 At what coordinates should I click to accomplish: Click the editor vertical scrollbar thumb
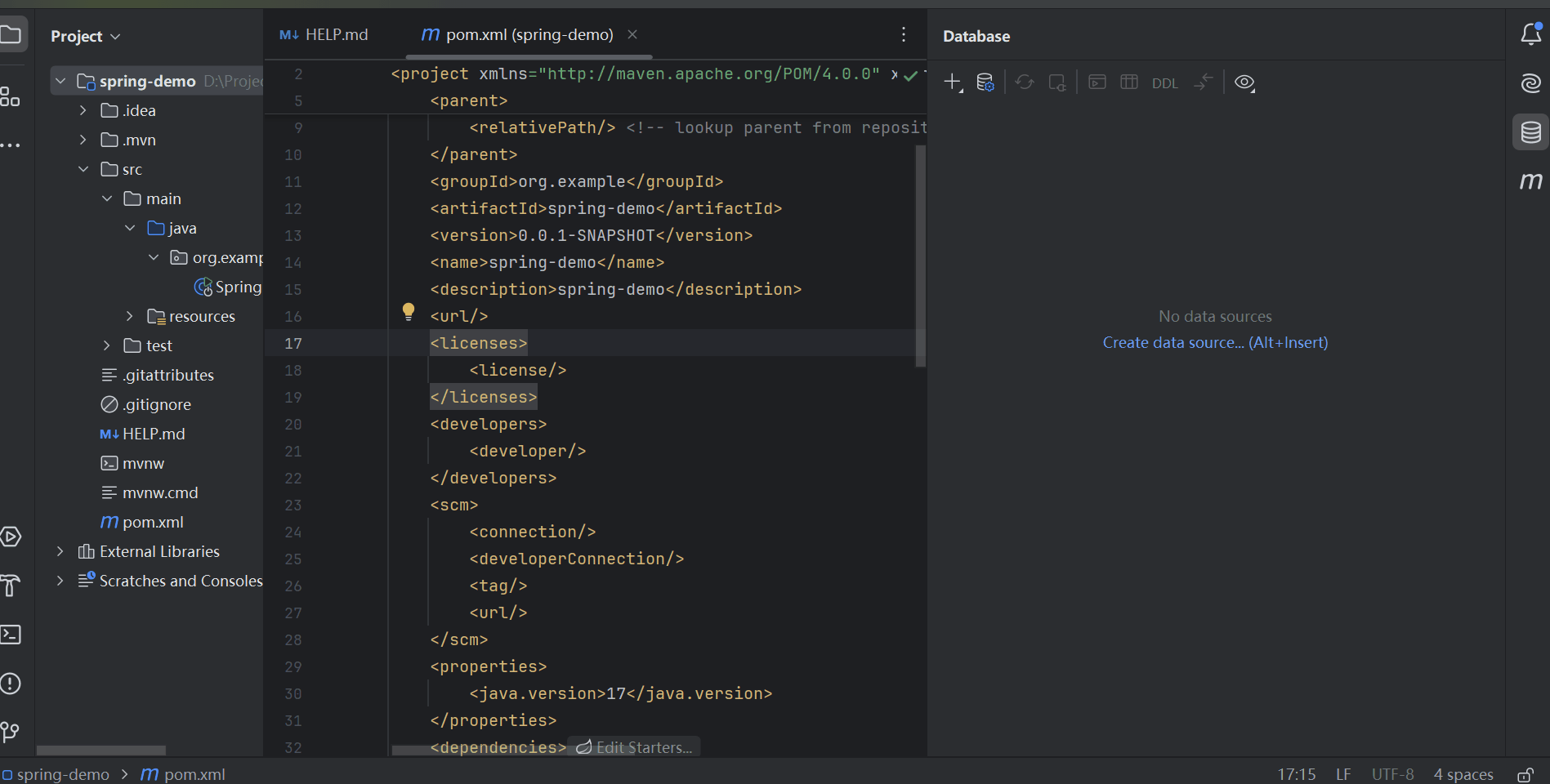tap(921, 256)
